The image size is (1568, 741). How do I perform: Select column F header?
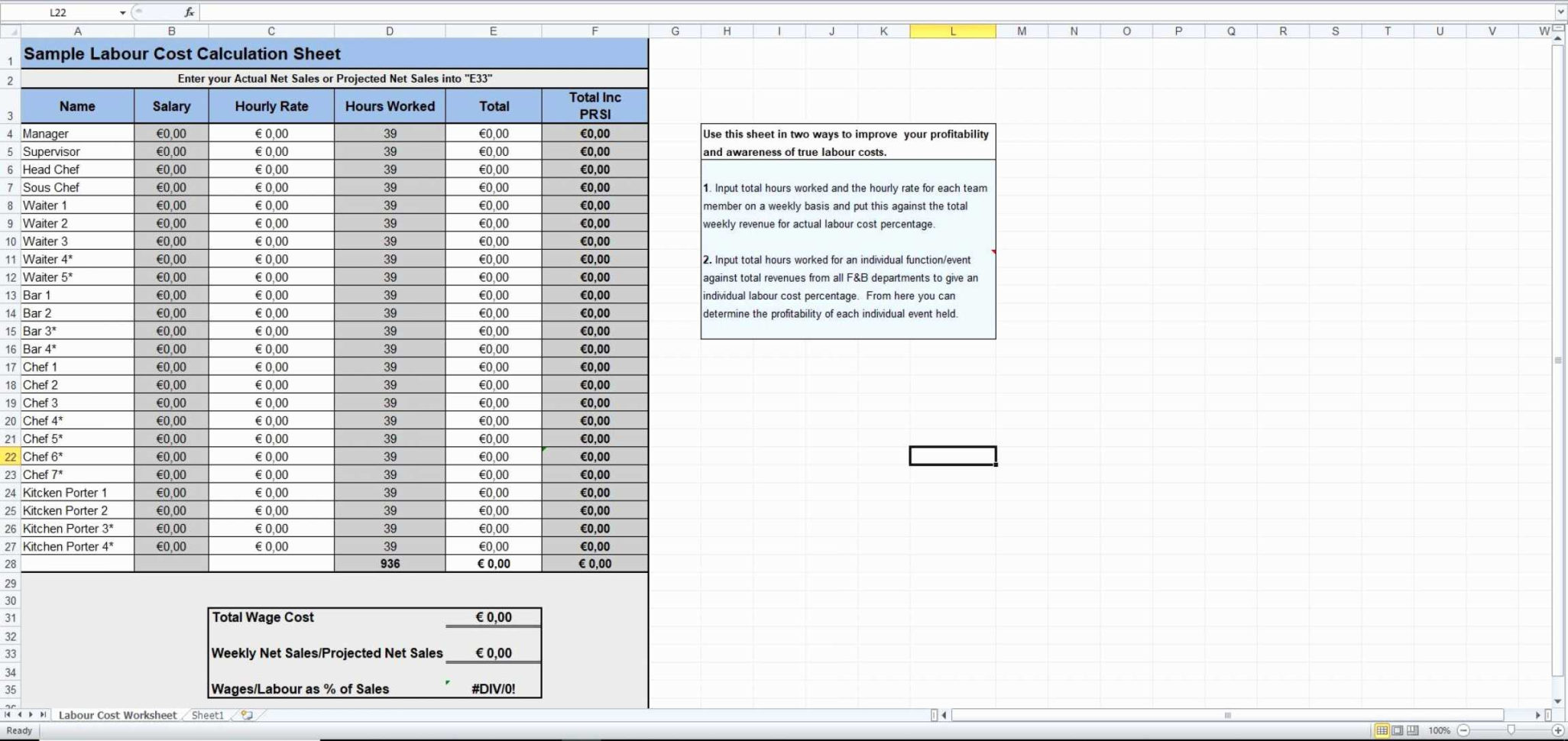click(594, 31)
